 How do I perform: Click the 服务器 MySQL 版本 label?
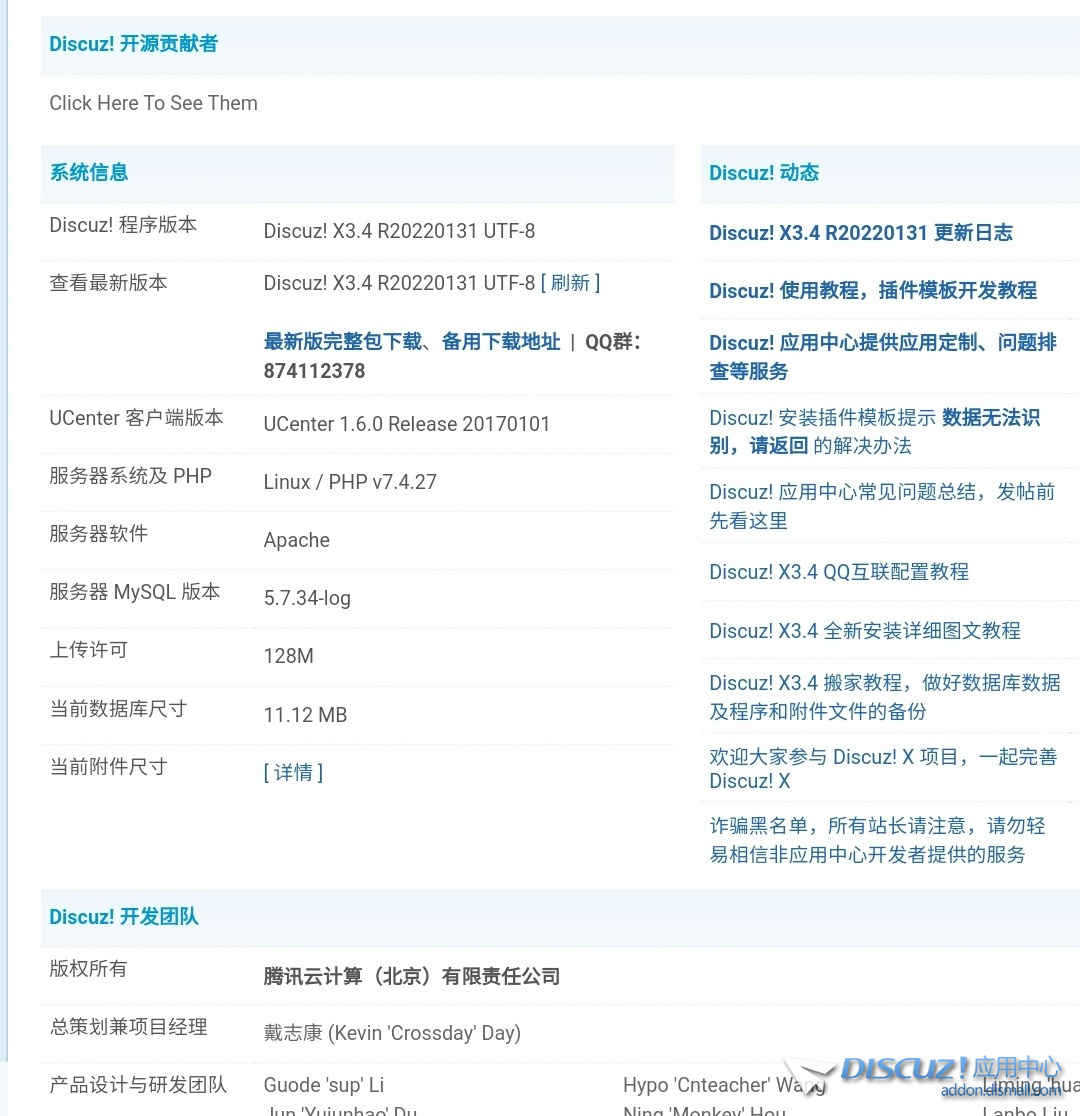[135, 591]
